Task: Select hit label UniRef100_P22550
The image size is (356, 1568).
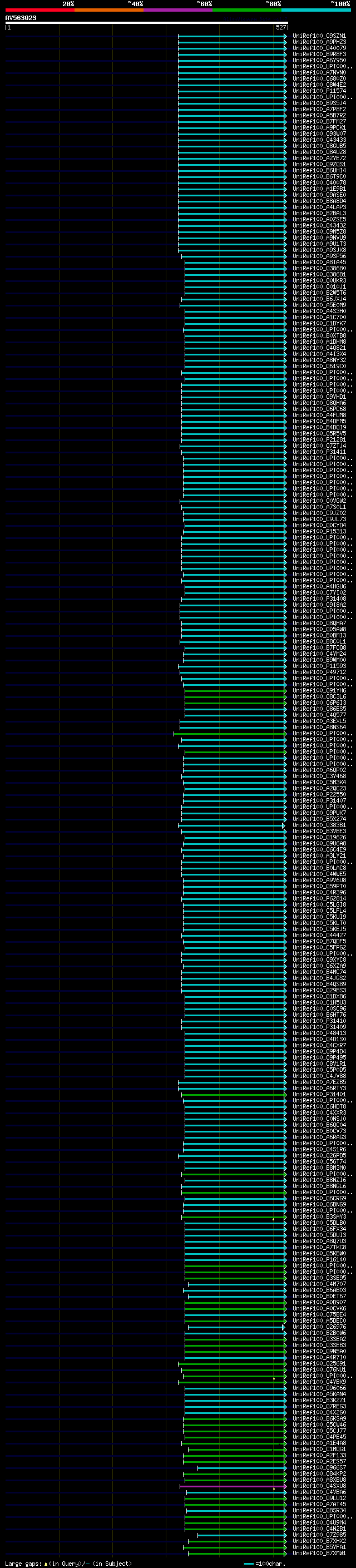Action: coord(319,794)
